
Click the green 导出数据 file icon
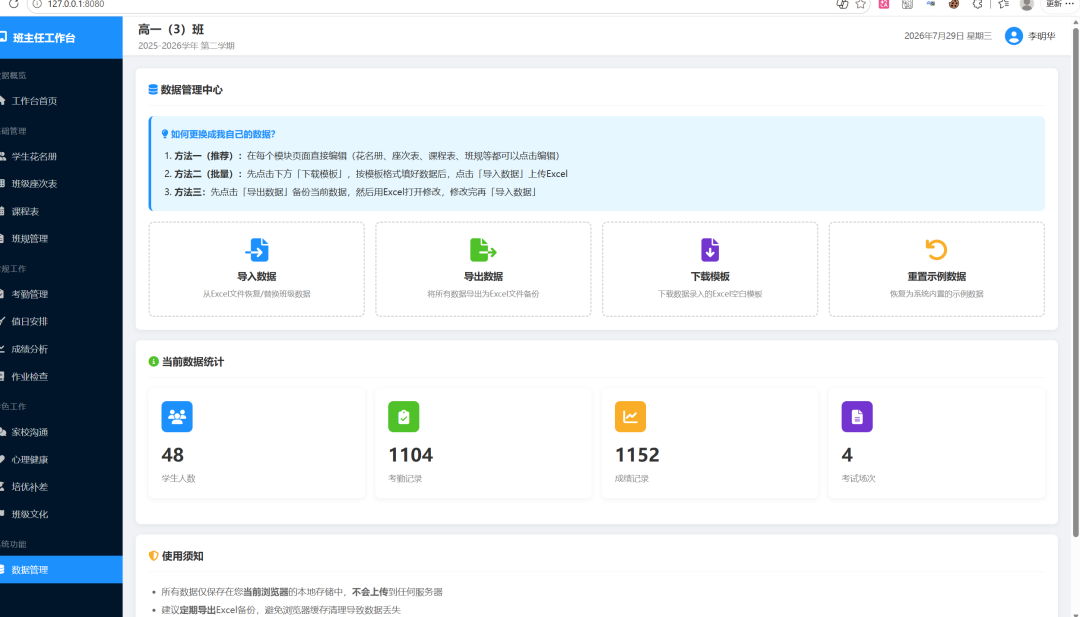tap(483, 250)
